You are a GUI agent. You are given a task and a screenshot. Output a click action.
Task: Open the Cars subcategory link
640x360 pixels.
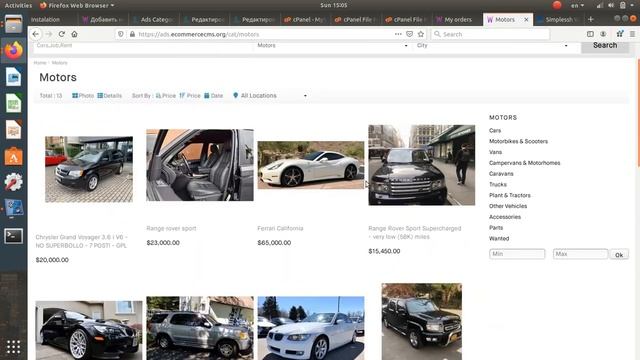pos(495,131)
